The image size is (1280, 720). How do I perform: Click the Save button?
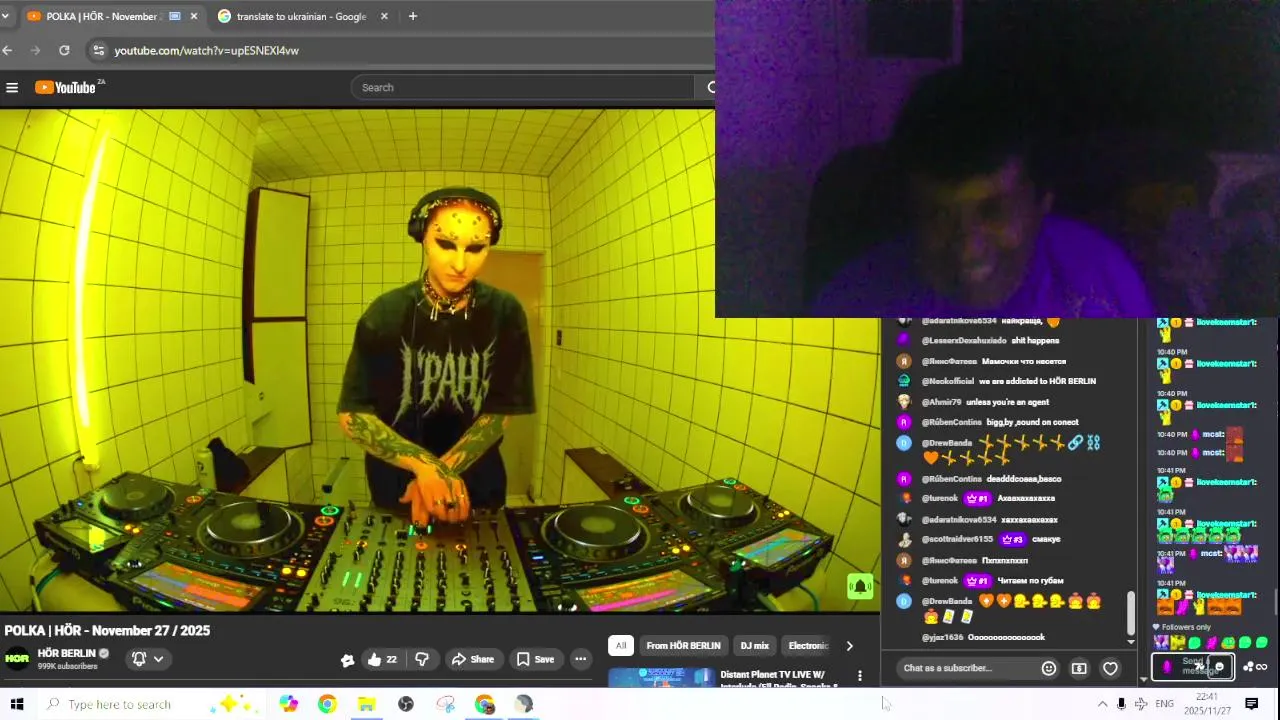pyautogui.click(x=535, y=659)
